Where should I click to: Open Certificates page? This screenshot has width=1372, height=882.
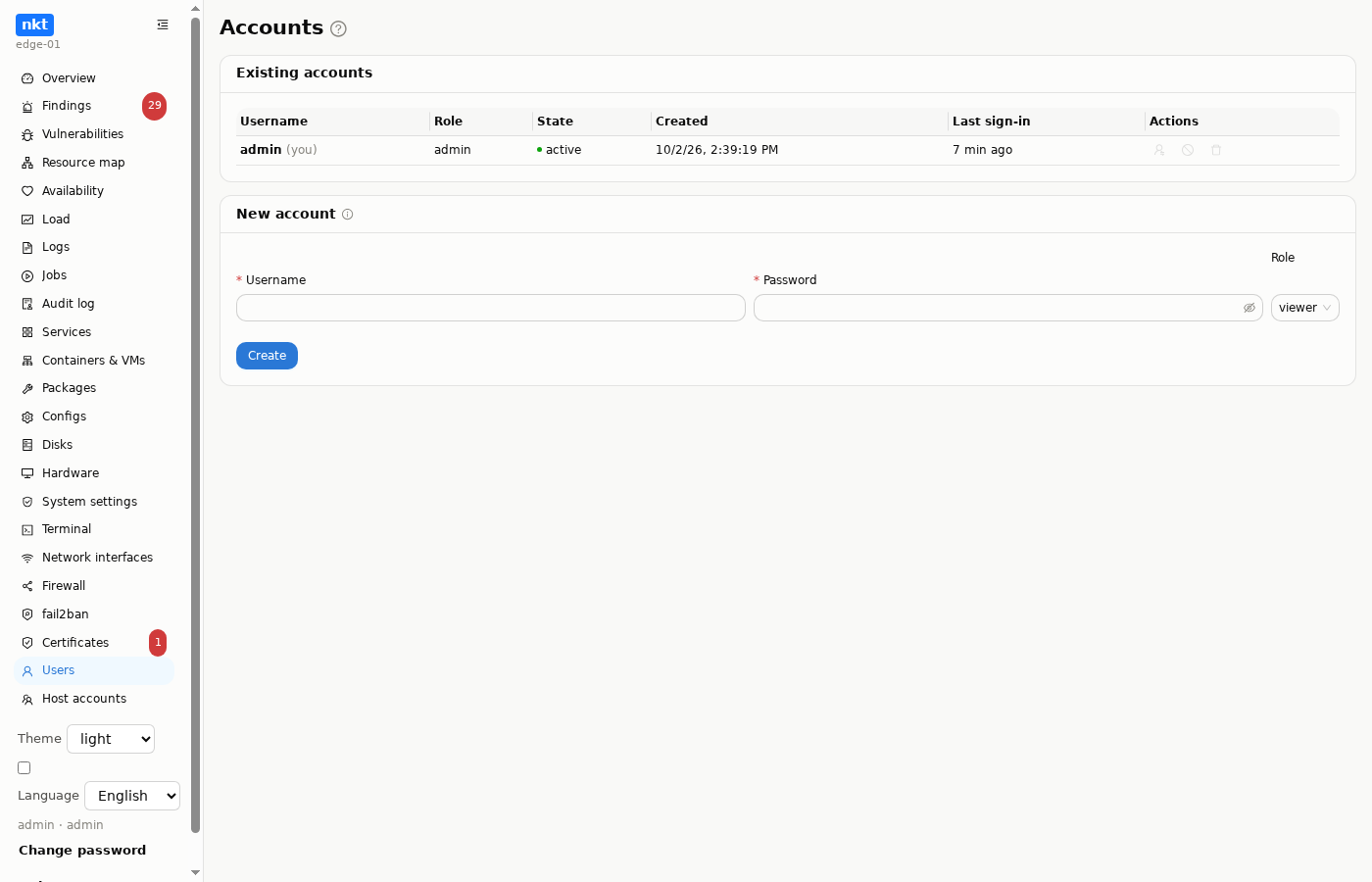click(94, 643)
